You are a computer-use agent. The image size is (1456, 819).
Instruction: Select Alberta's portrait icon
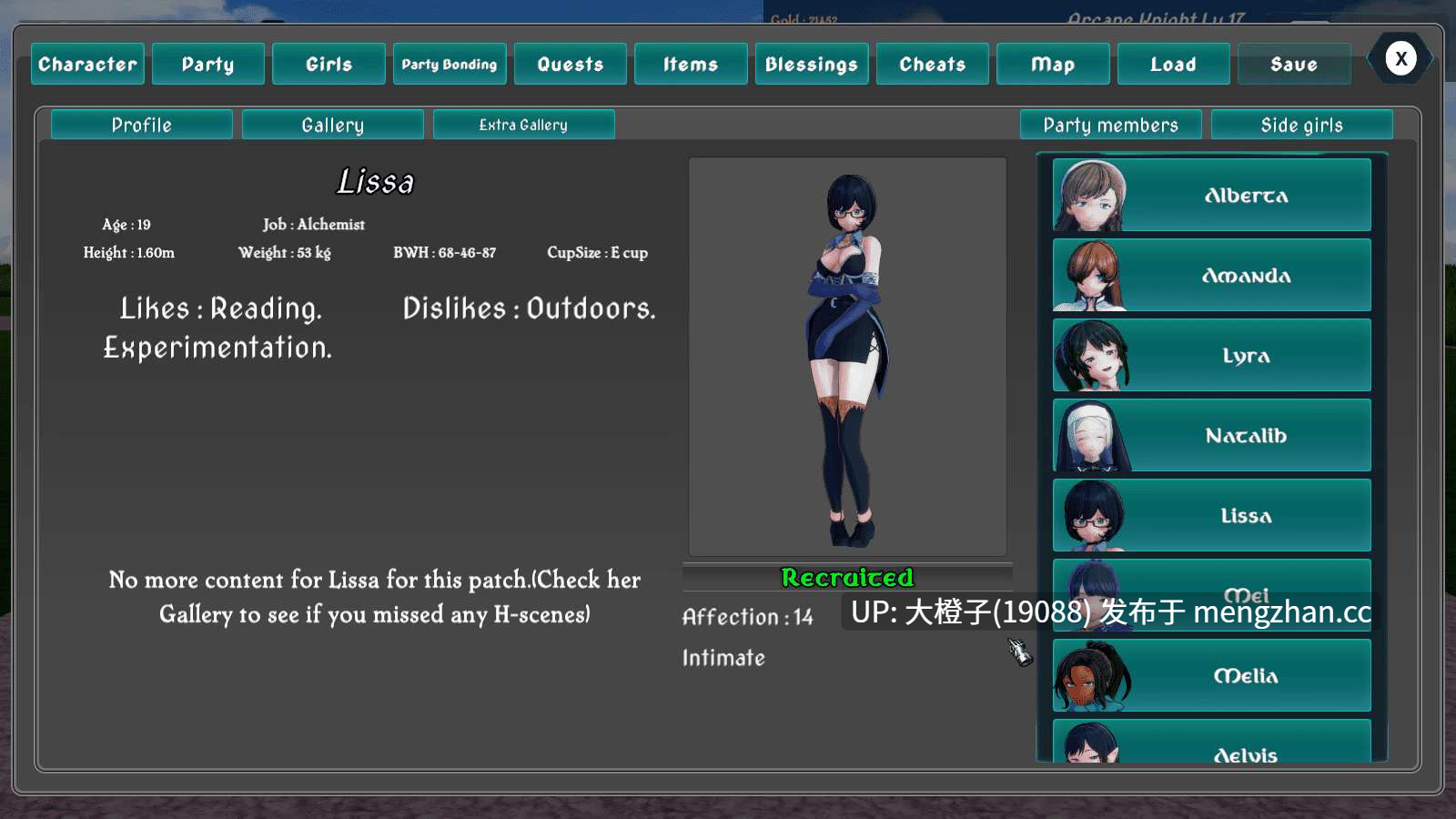1091,196
